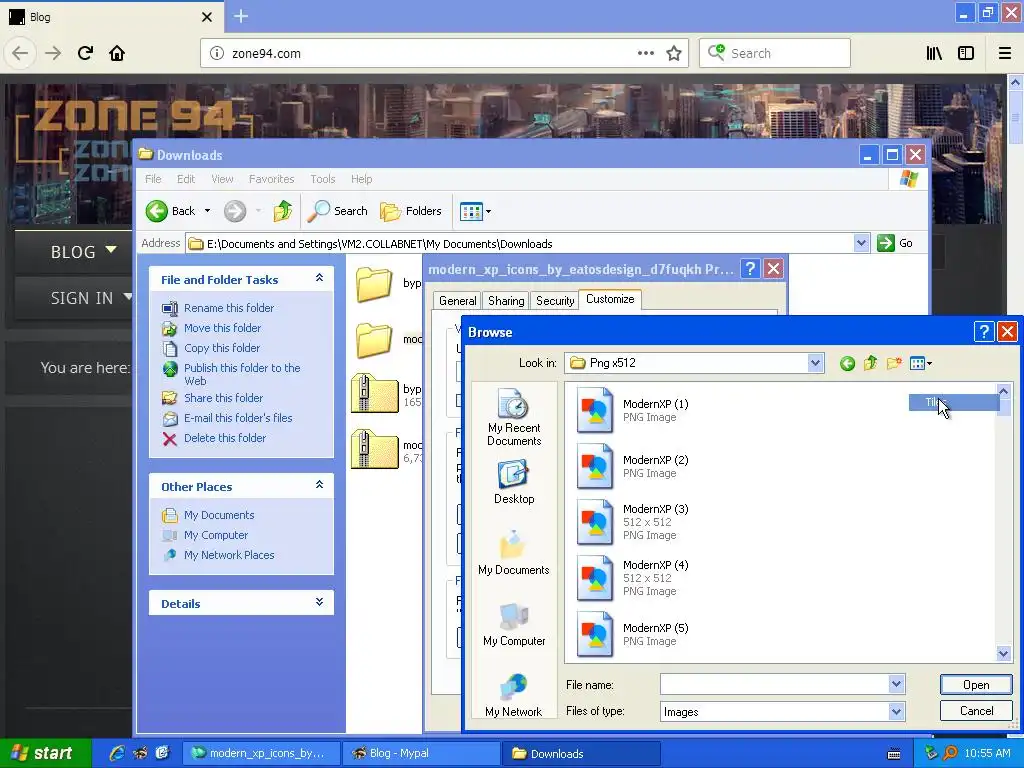This screenshot has width=1024, height=768.
Task: Switch to the General tab
Action: click(457, 300)
